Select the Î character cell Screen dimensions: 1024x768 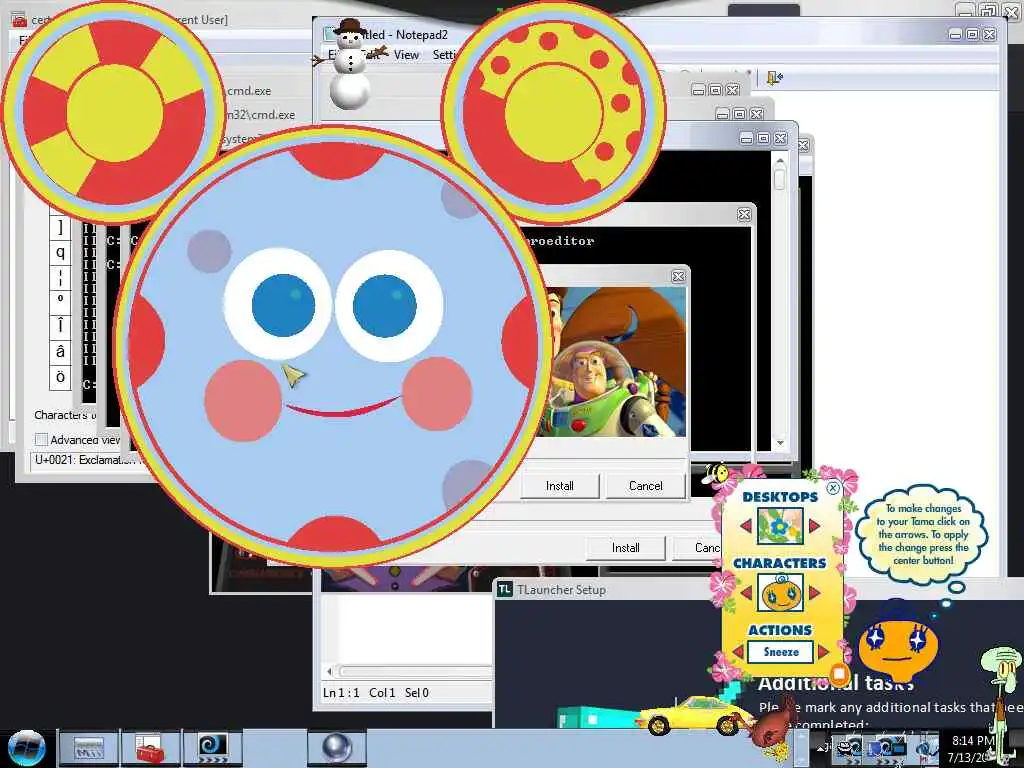pos(60,326)
